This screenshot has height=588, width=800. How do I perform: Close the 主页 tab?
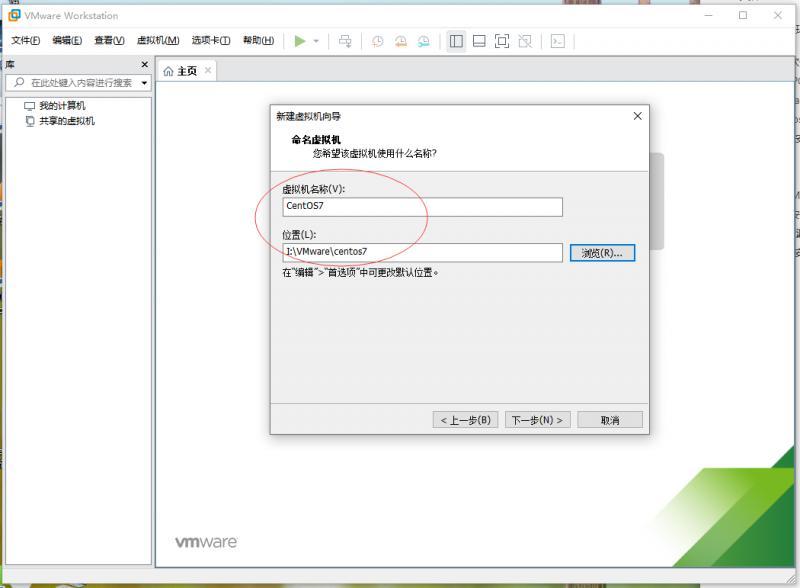pos(208,70)
